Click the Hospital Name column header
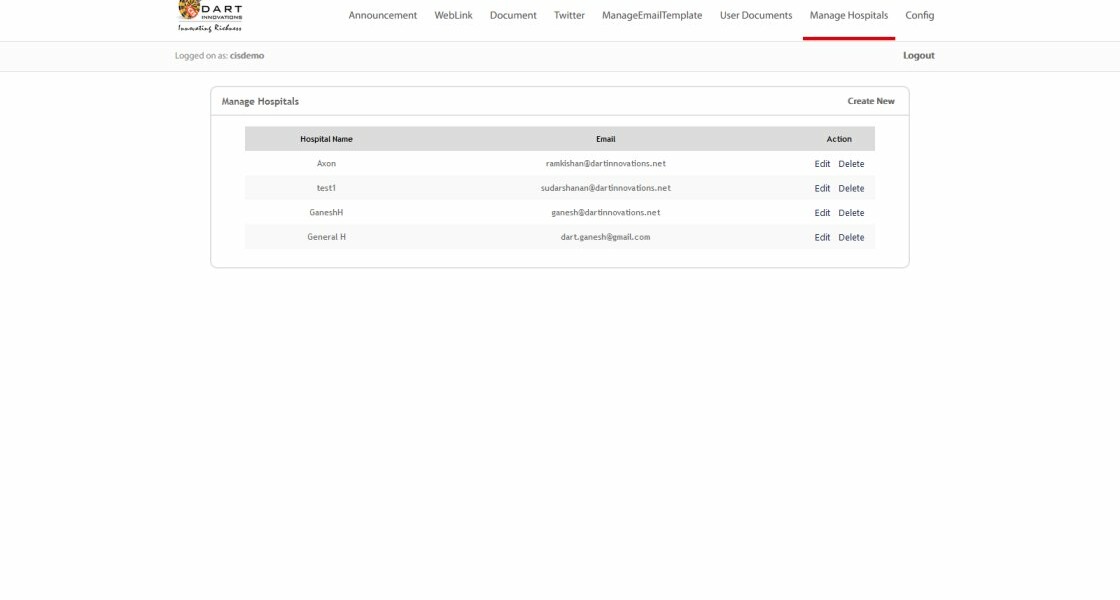Viewport: 1120px width, 600px height. coord(326,139)
